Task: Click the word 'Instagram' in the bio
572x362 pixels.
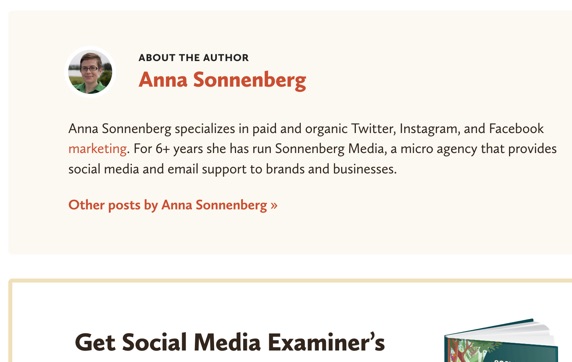Action: (x=429, y=129)
